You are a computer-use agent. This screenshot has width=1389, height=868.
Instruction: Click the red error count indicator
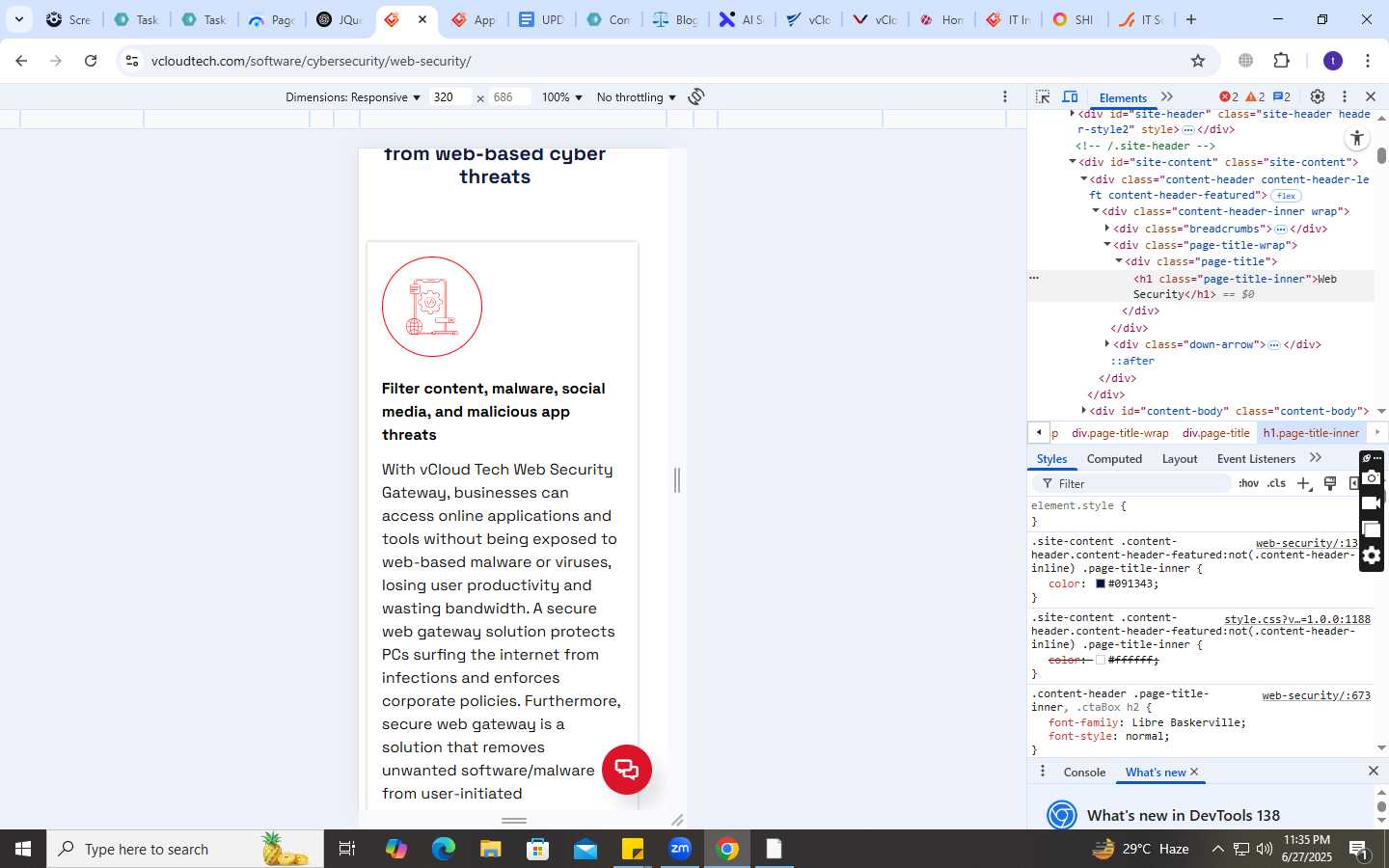1229,96
